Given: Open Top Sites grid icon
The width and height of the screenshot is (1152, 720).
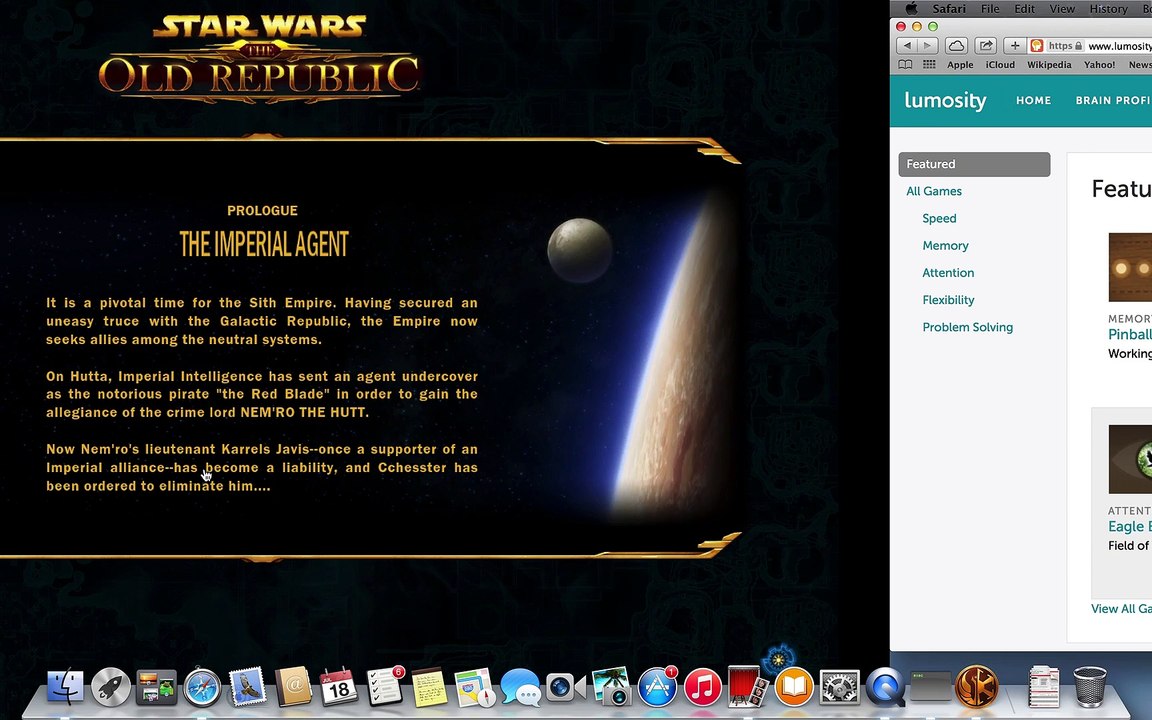Looking at the screenshot, I should 929,65.
